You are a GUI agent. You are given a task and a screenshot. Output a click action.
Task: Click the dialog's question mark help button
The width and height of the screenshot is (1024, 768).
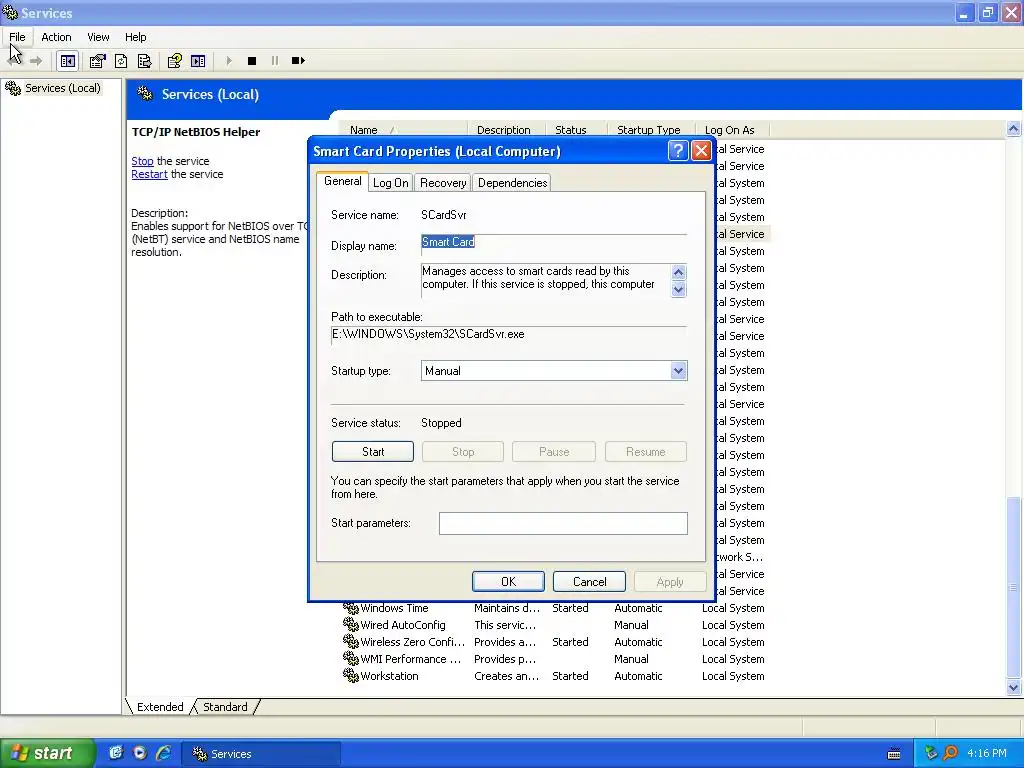tap(678, 151)
